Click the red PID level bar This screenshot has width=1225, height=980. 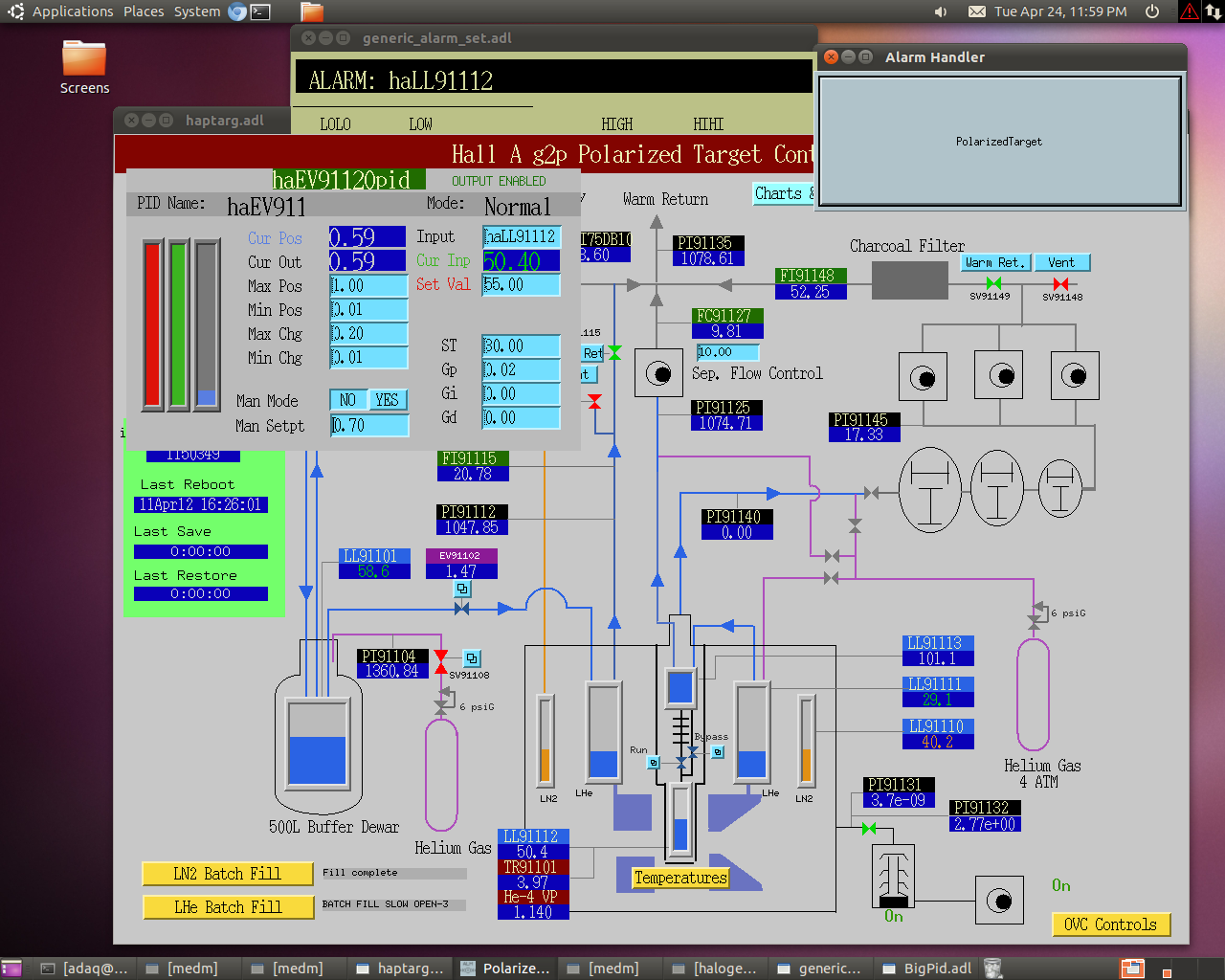pyautogui.click(x=153, y=325)
